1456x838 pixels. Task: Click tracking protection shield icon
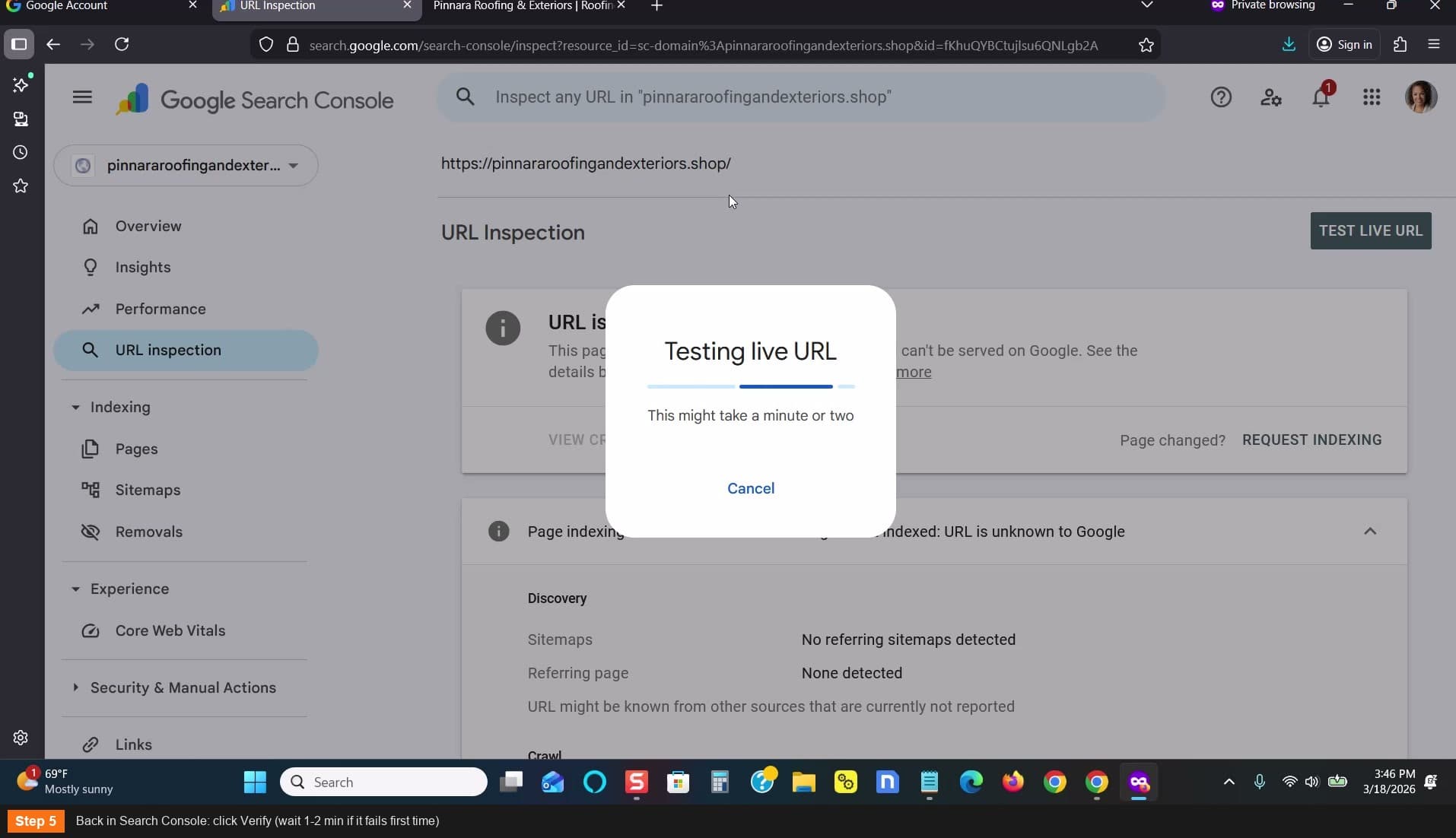coord(265,45)
